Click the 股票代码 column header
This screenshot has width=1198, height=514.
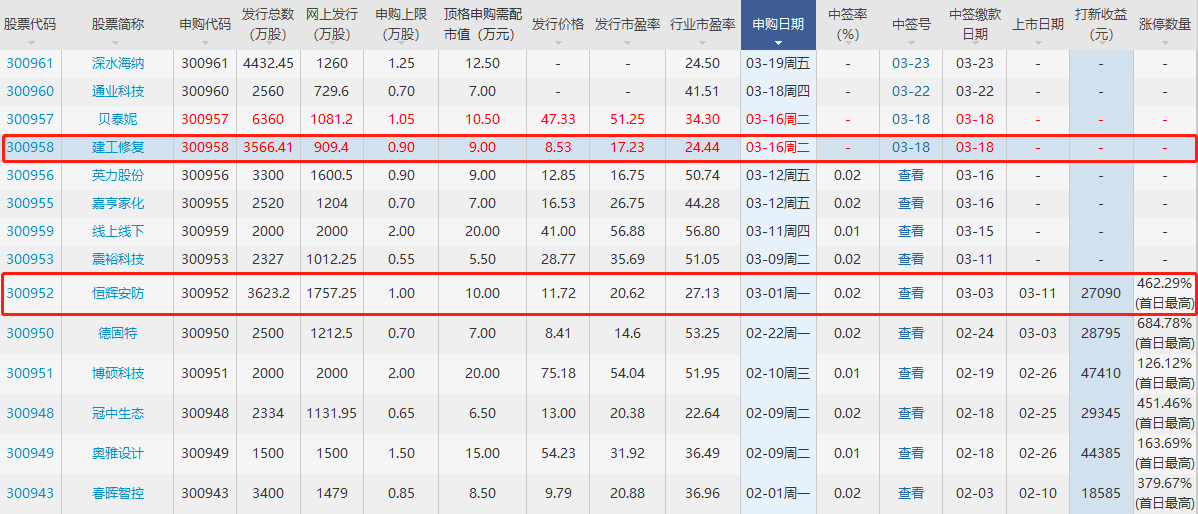coord(30,24)
